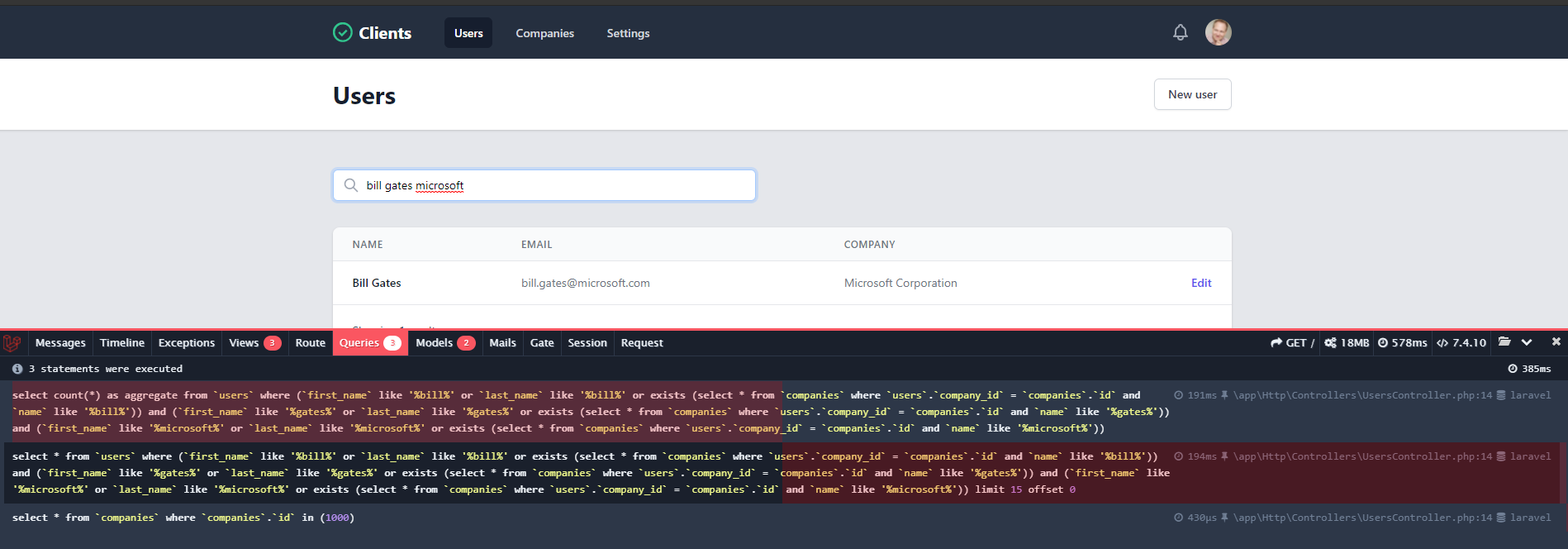Viewport: 1568px width, 549px height.
Task: Click the PHP version code icon 7.4.10
Action: (x=1442, y=343)
